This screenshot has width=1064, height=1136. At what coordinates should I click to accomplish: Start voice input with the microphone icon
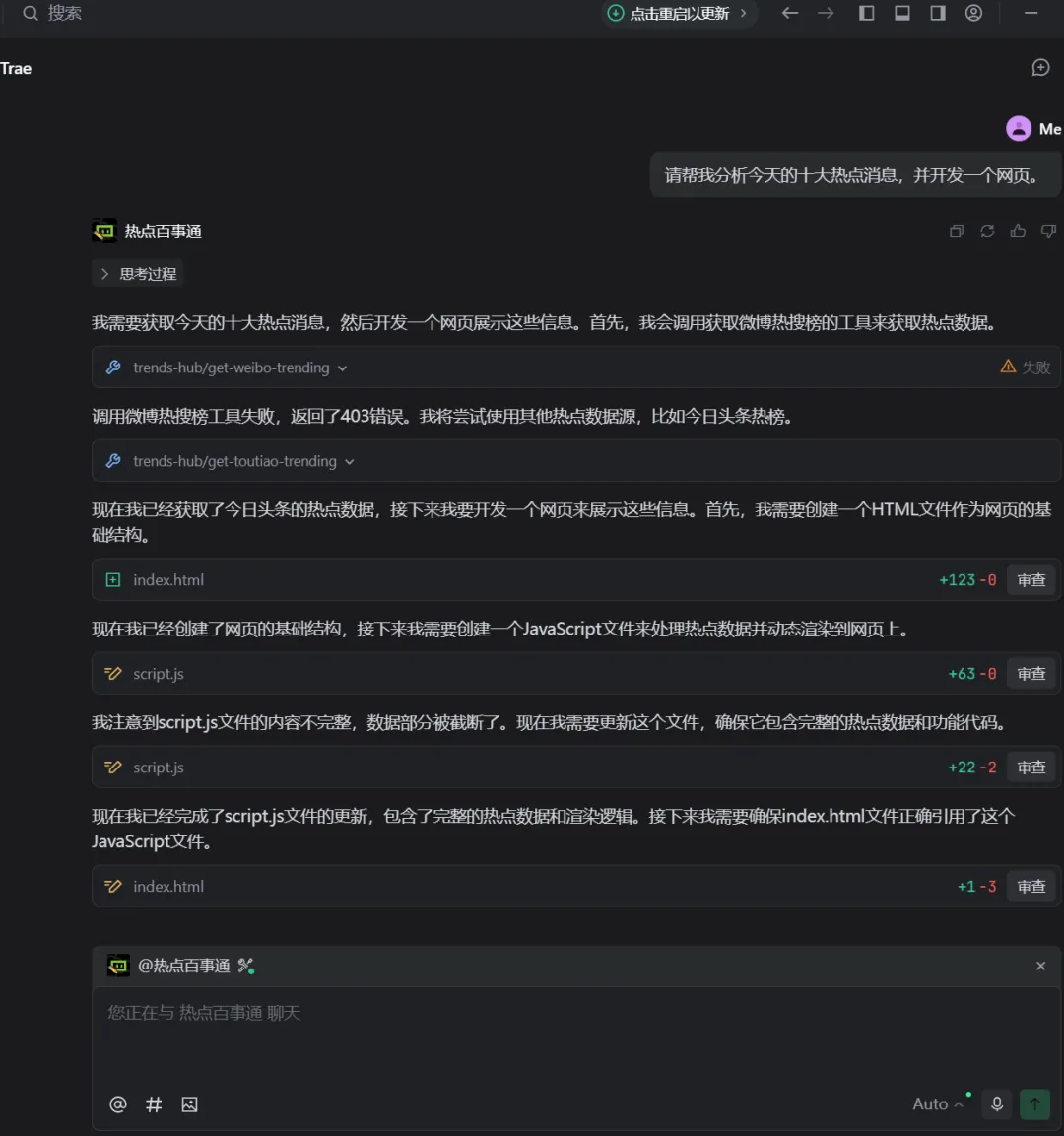(997, 1103)
